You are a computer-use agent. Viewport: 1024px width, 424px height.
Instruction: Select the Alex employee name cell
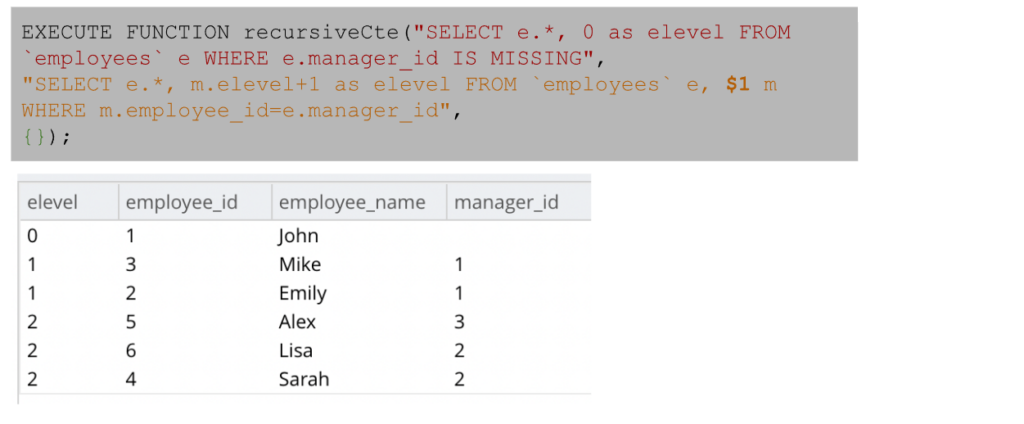[x=297, y=322]
